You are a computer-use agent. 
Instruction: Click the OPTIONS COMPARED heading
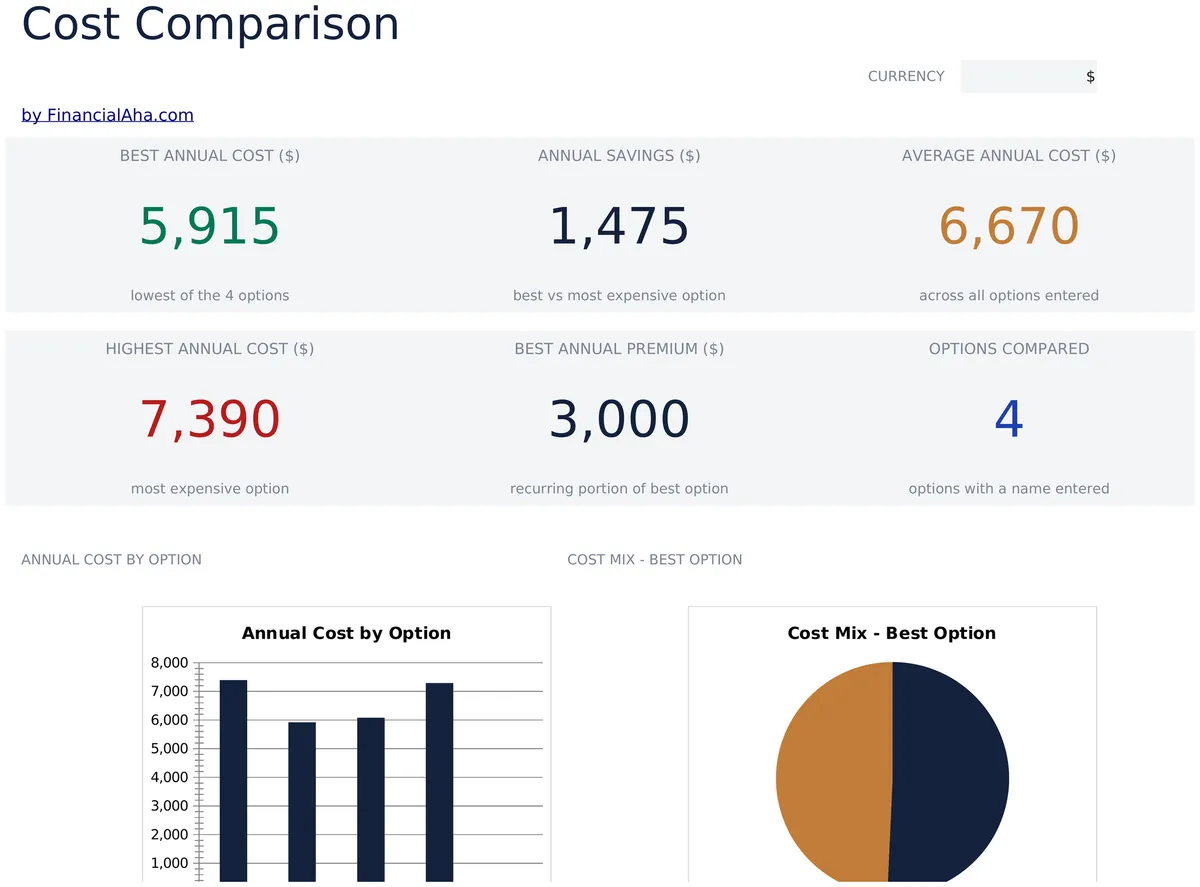[x=1009, y=349]
